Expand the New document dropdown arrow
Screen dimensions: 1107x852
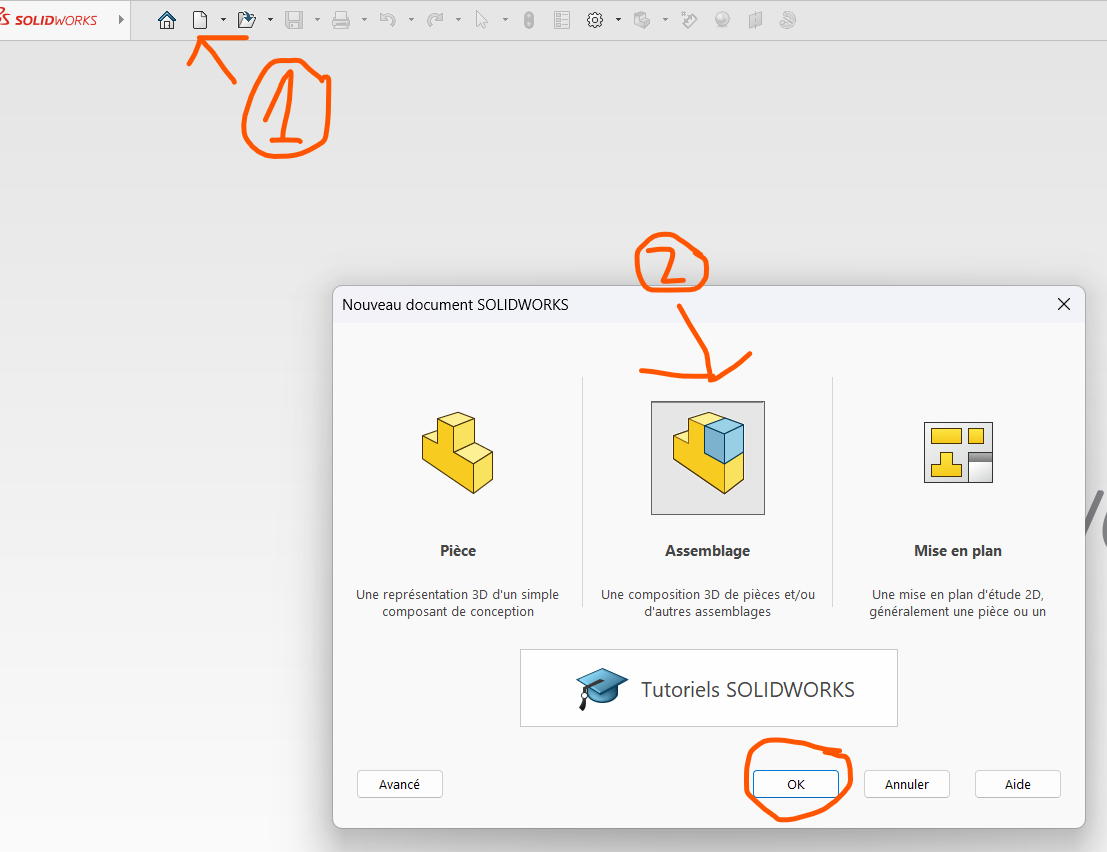point(223,20)
